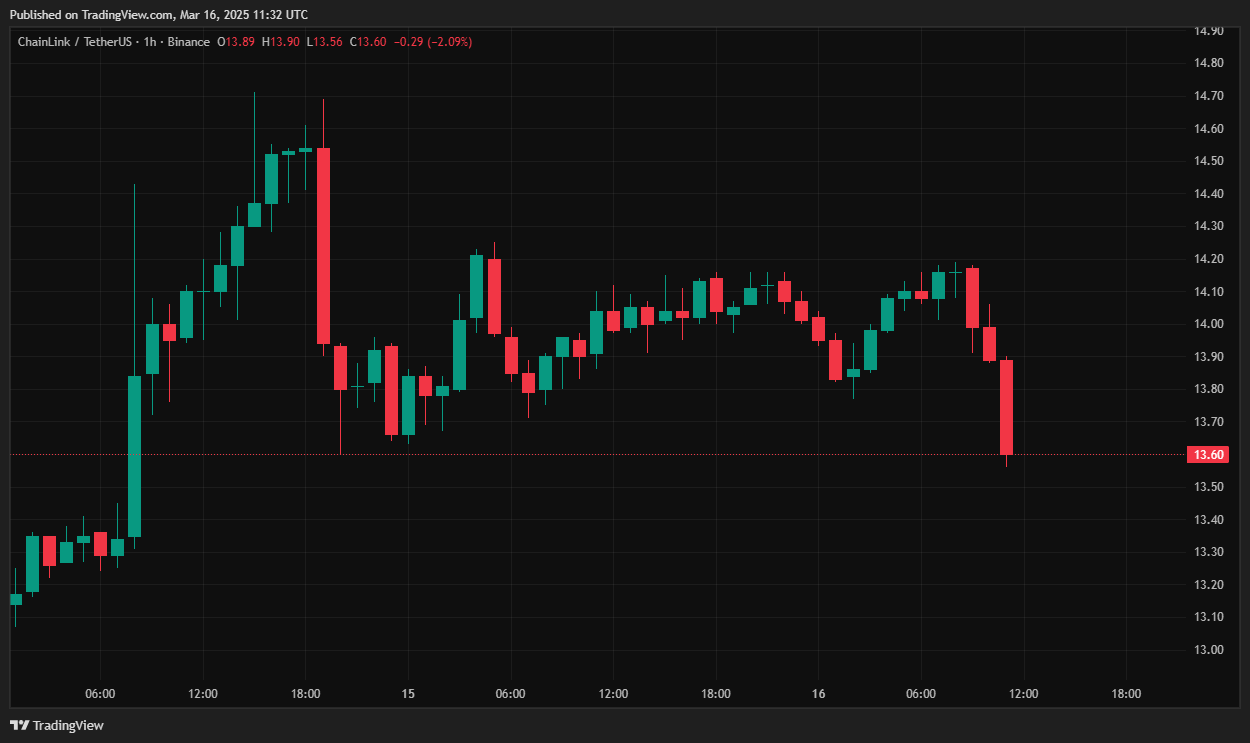Click the TradingView wordmark at bottom left
1250x743 pixels.
(x=68, y=725)
